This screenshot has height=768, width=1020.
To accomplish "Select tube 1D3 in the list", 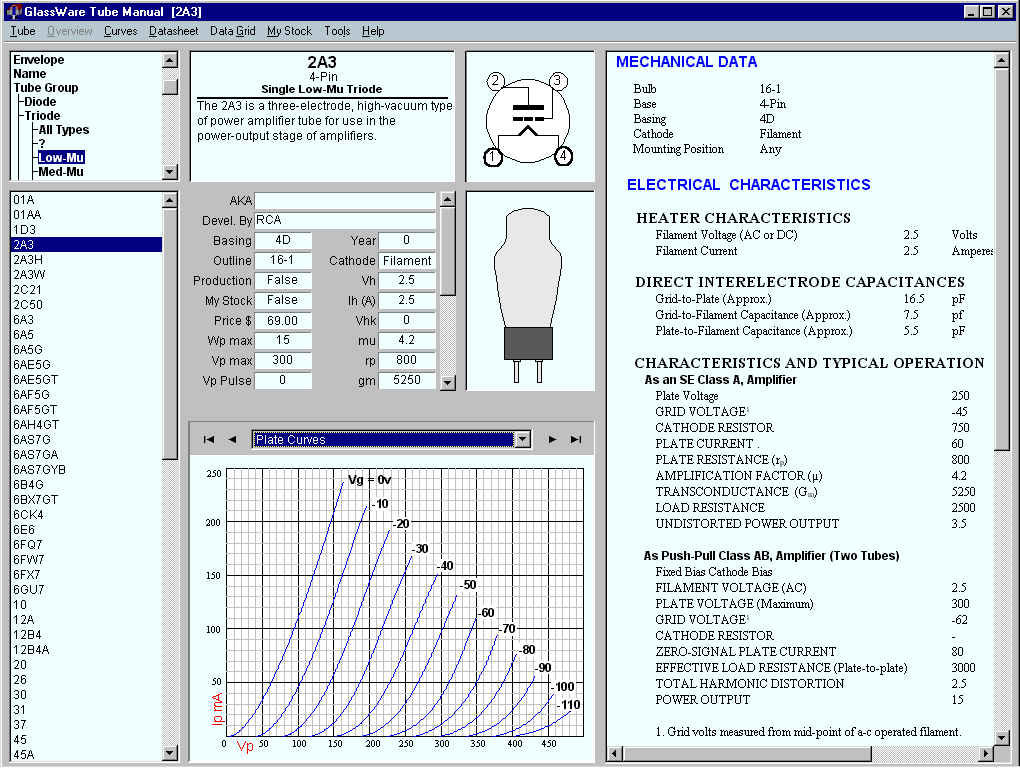I will (x=87, y=230).
